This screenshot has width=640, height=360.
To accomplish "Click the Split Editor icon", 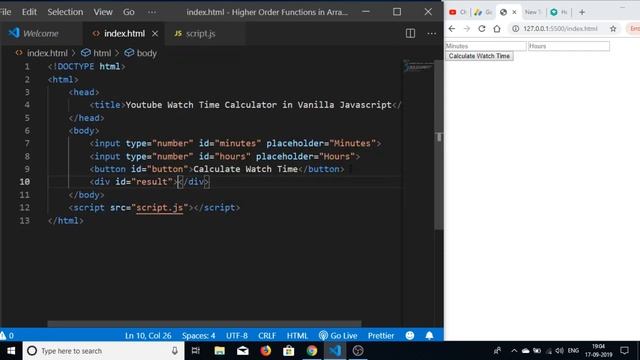I will [410, 33].
